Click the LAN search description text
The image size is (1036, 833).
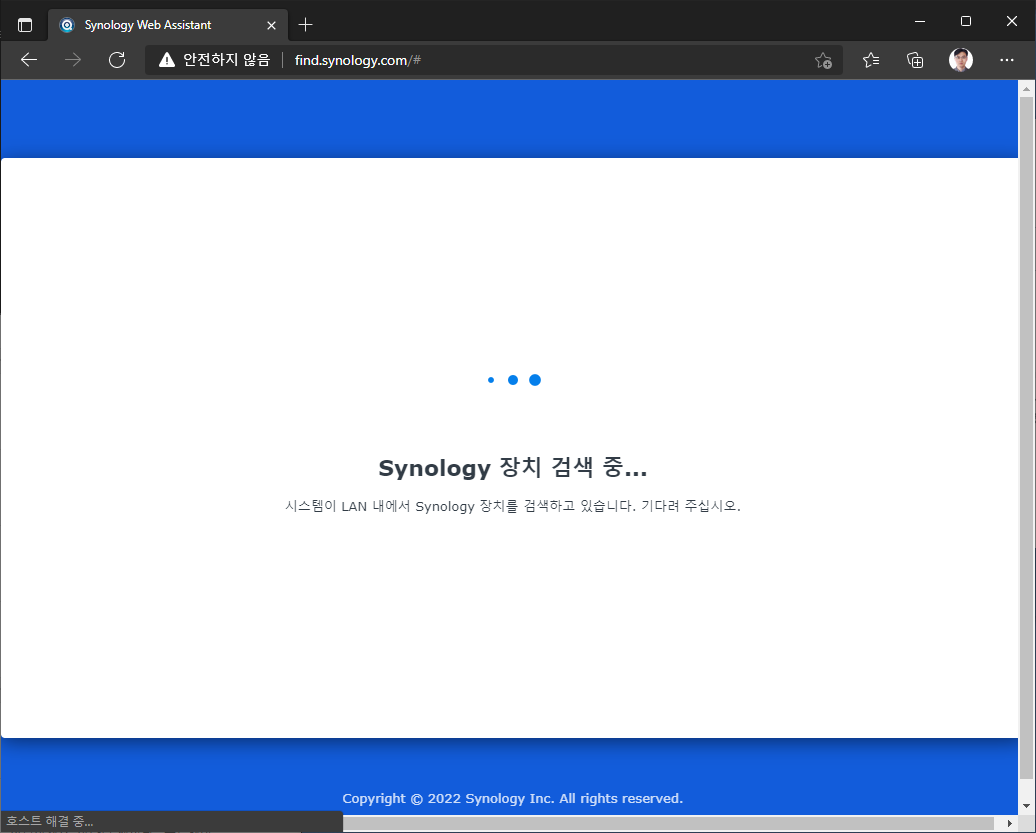tap(513, 506)
